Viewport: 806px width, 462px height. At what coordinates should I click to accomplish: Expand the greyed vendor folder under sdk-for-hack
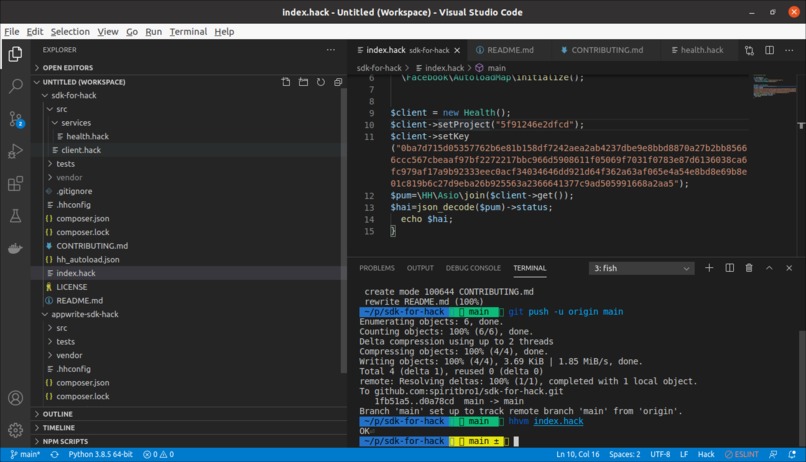click(x=69, y=177)
